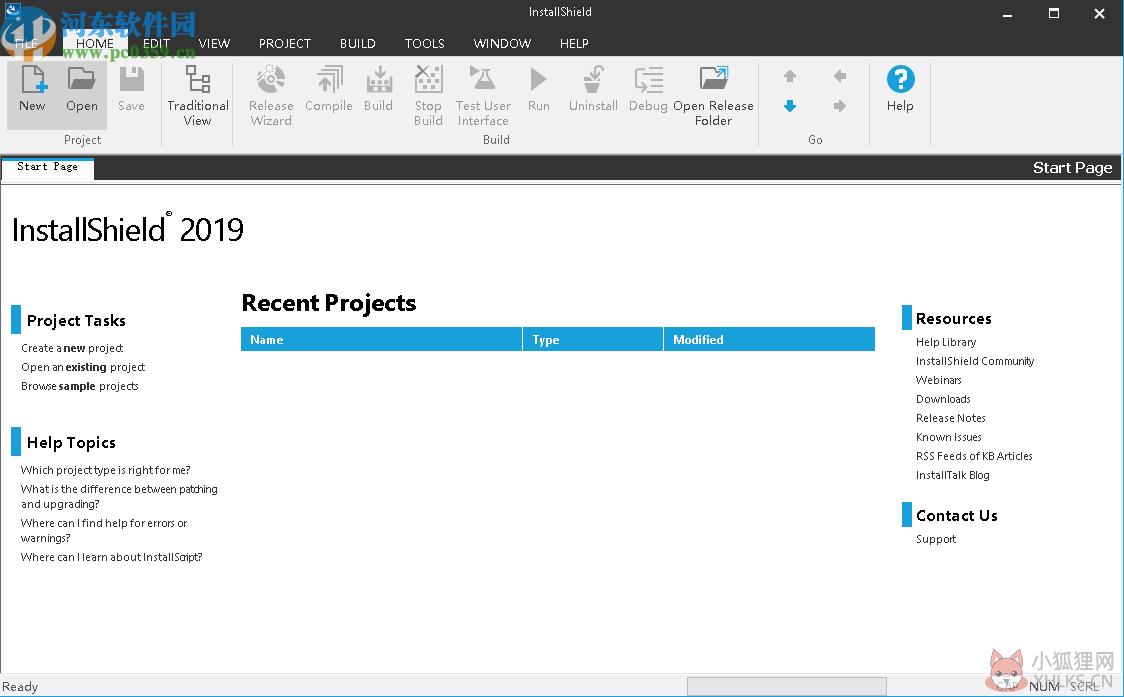Screen dimensions: 1124x697
Task: Click the Webinars link
Action: click(938, 381)
